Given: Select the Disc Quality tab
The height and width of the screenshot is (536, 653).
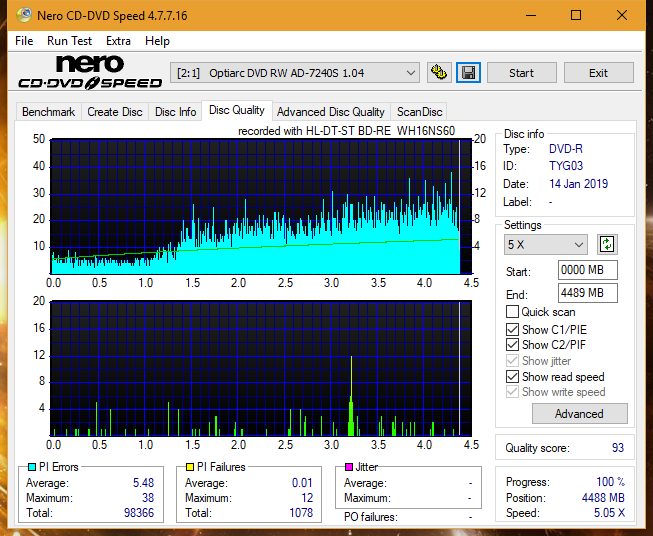Looking at the screenshot, I should pos(237,110).
